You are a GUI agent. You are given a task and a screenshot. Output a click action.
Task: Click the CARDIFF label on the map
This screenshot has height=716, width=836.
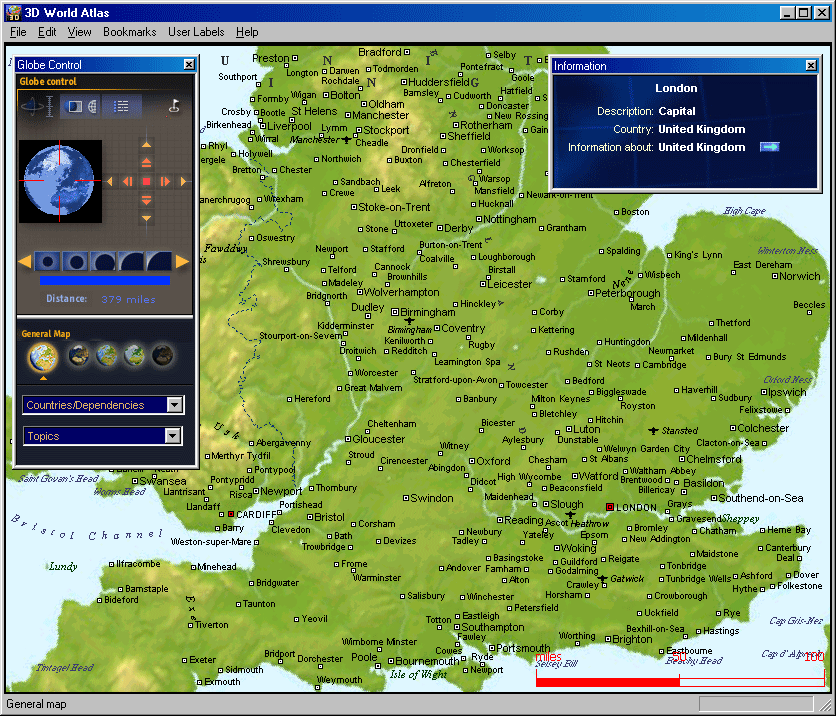(x=256, y=514)
